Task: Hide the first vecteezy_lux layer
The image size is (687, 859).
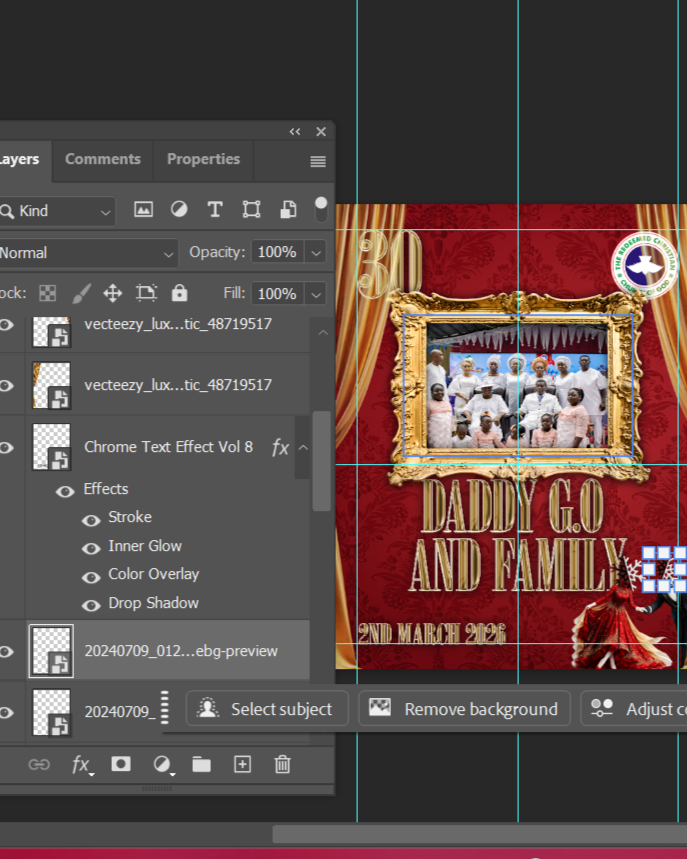Action: [x=6, y=325]
